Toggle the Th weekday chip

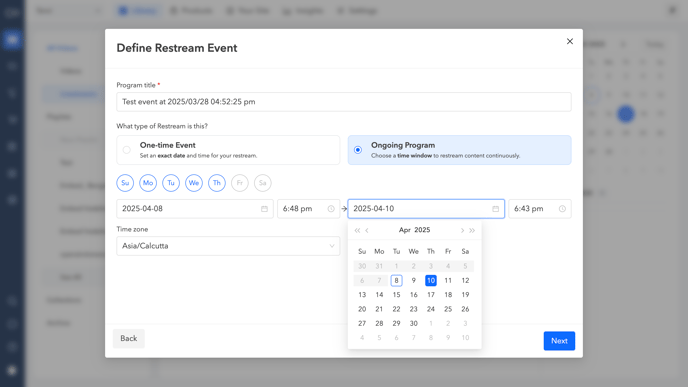(217, 183)
